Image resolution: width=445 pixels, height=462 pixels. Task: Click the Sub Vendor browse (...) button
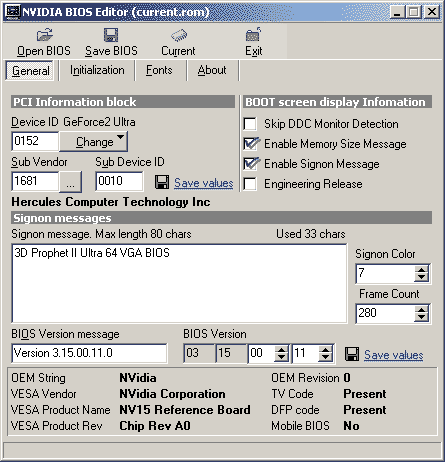pyautogui.click(x=70, y=182)
